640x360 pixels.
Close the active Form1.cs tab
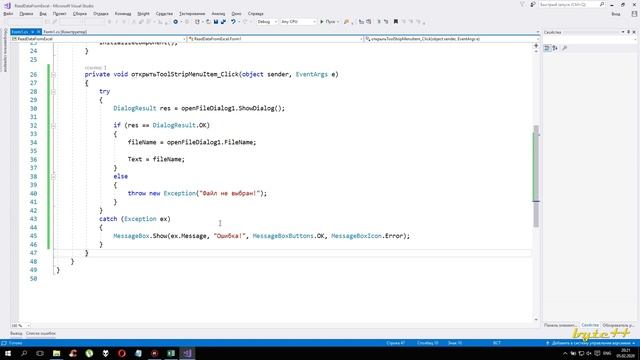click(x=39, y=31)
